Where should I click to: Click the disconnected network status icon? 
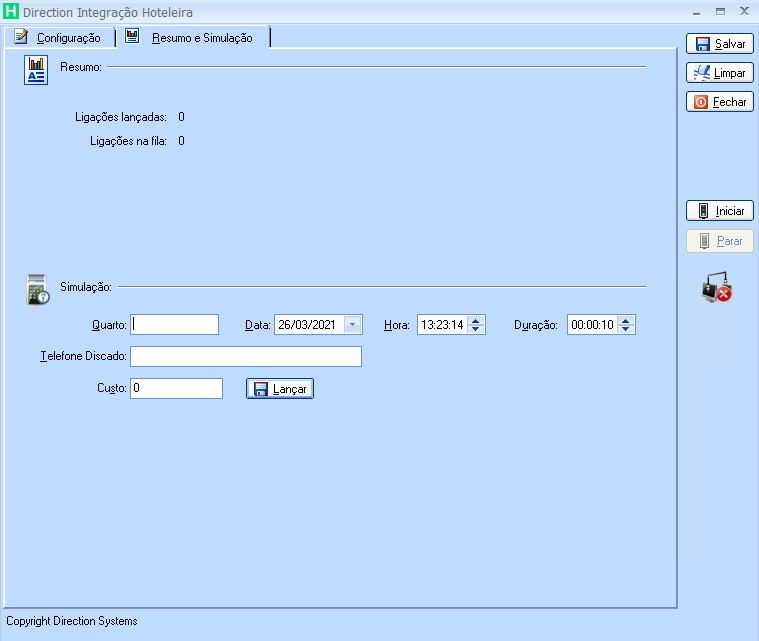pos(717,287)
